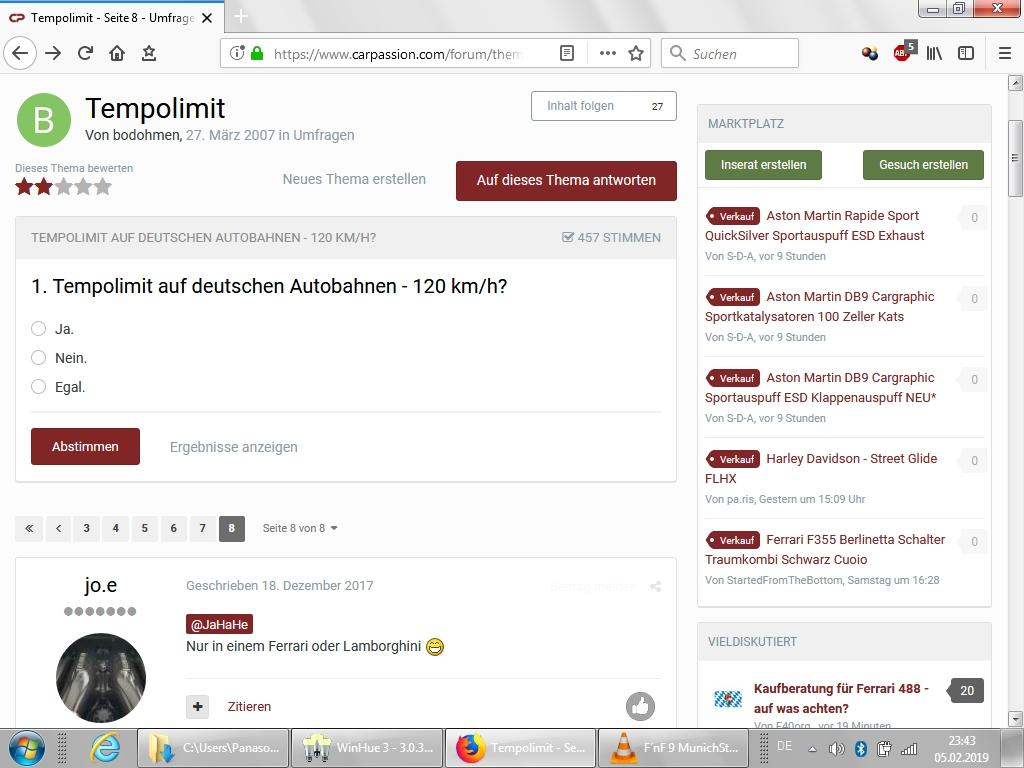Bookmark this page with the star icon
The height and width of the screenshot is (768, 1024).
(x=635, y=54)
